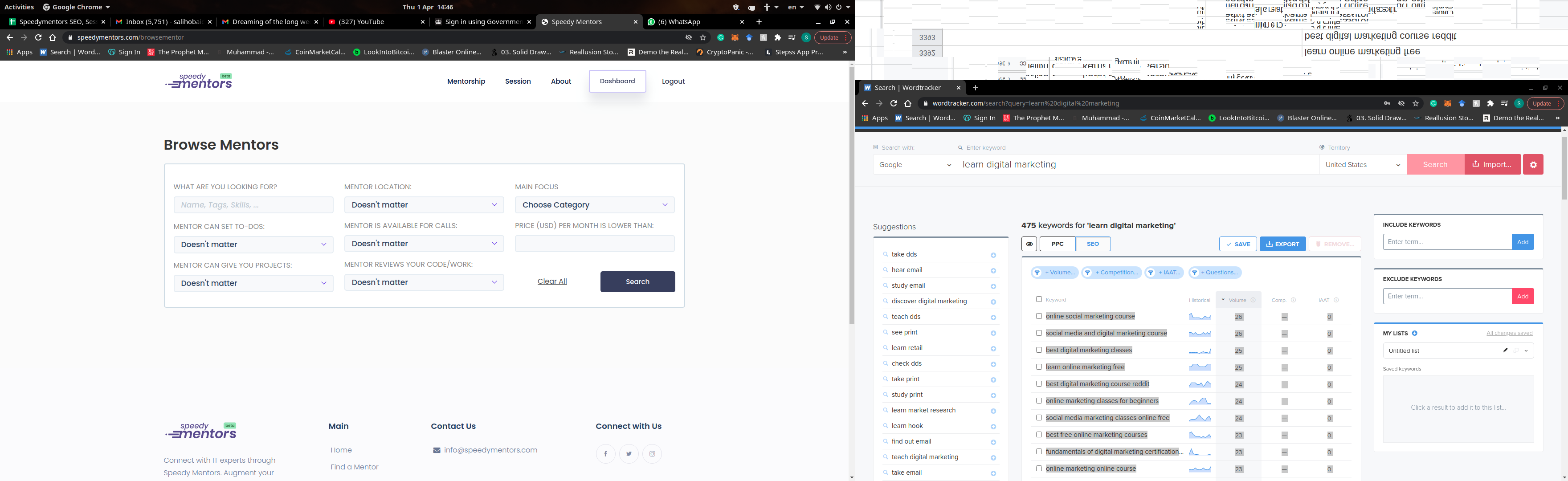Open Speedy Mentors Instagram icon
Image resolution: width=1568 pixels, height=481 pixels.
point(652,453)
